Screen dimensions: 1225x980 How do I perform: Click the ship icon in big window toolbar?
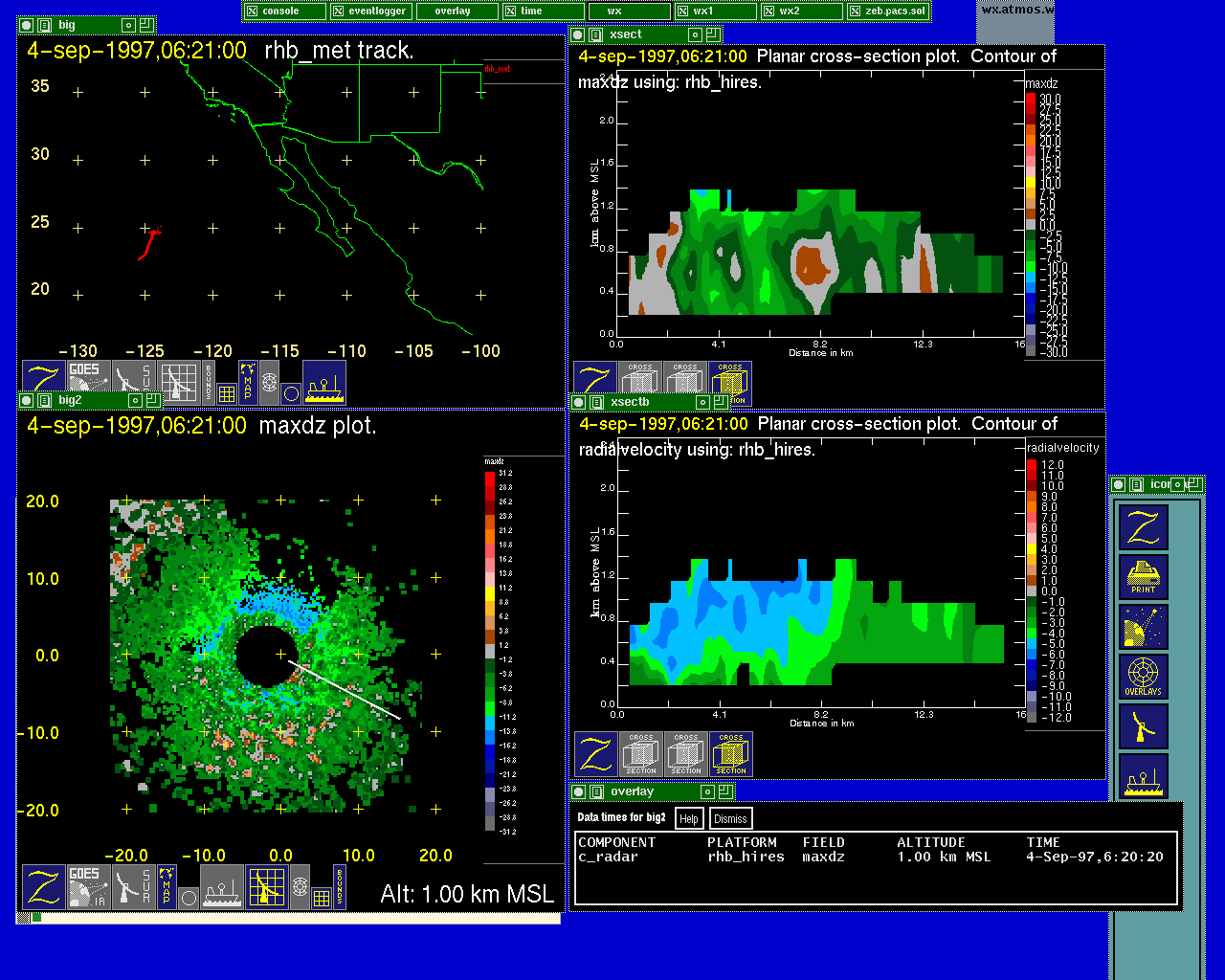324,383
